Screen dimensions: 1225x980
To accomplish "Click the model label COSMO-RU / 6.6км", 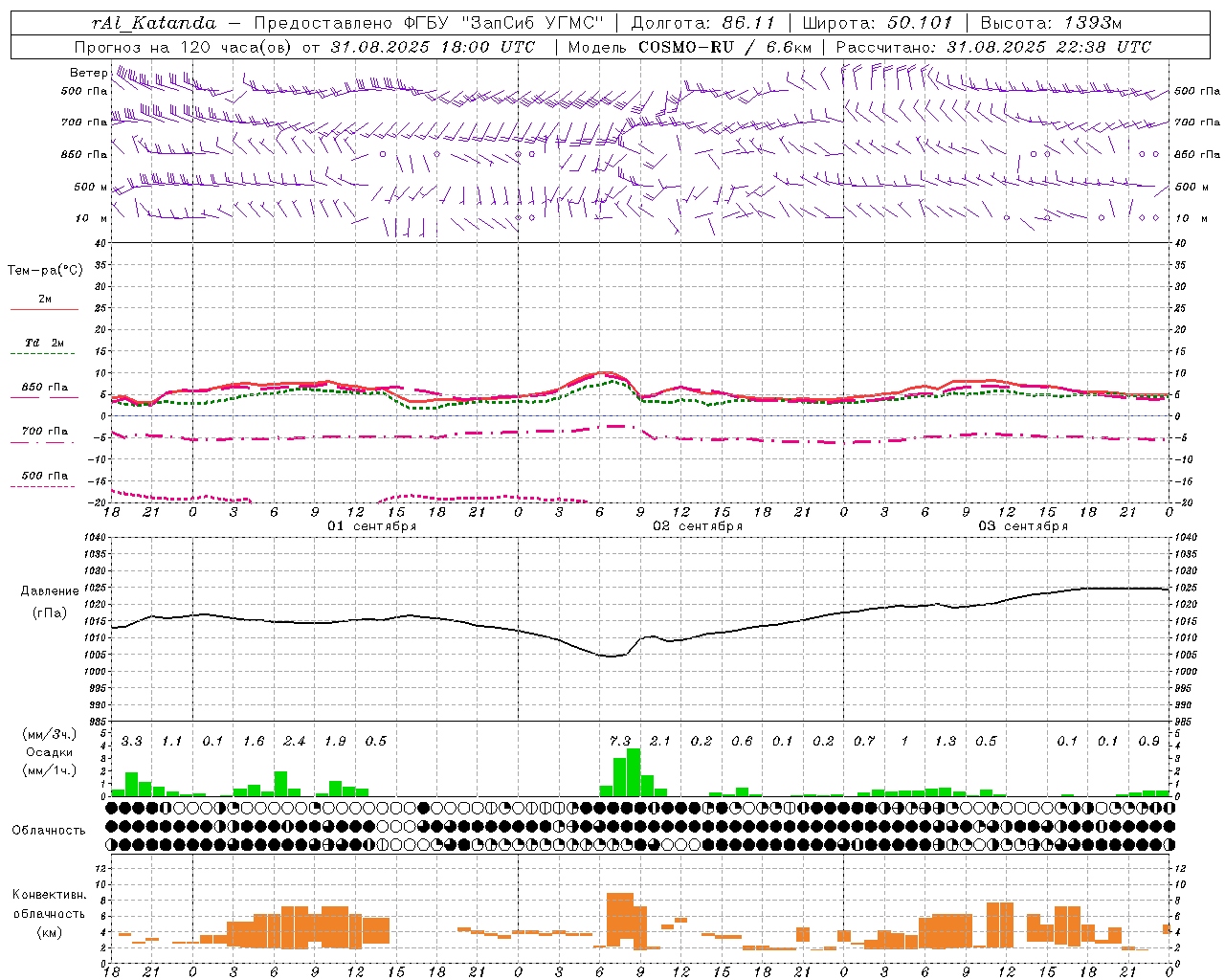I will (724, 47).
